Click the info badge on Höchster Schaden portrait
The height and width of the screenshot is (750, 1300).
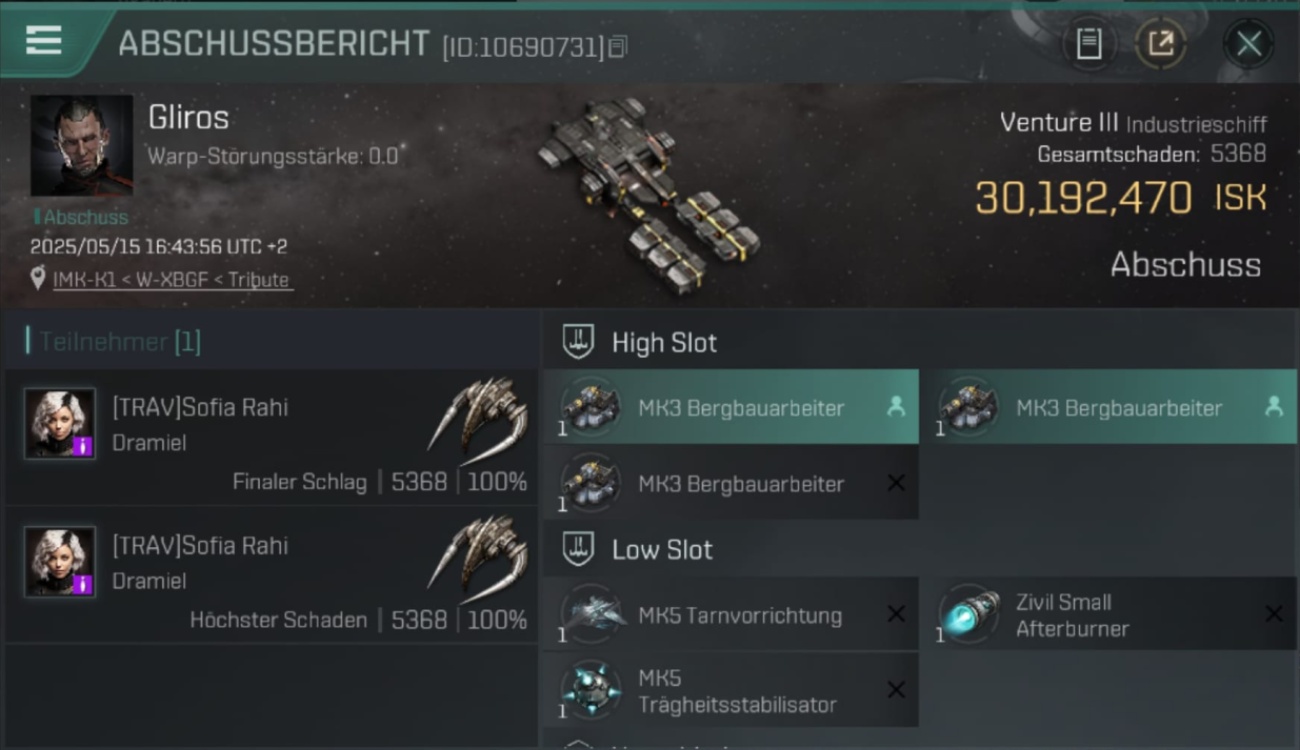tap(84, 584)
